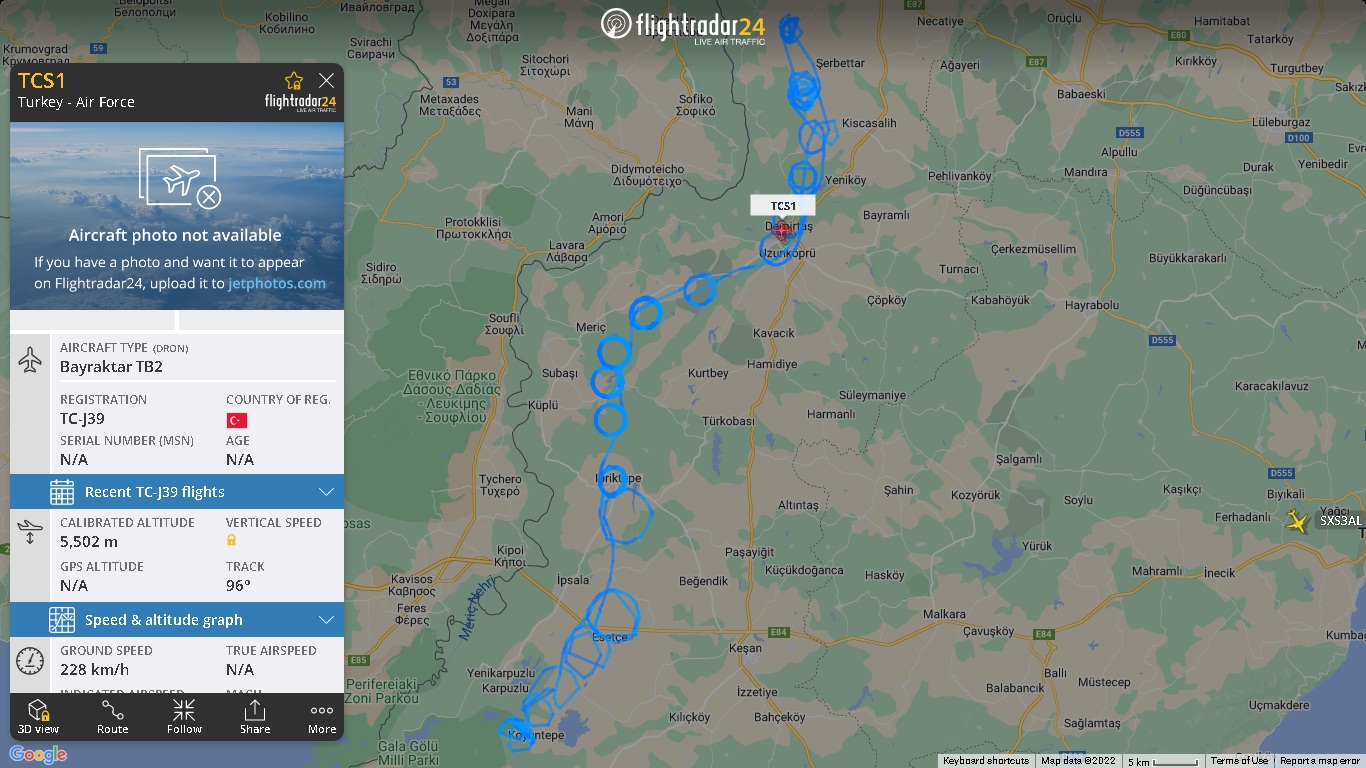
Task: Open the 3D view of the flight
Action: click(x=39, y=717)
